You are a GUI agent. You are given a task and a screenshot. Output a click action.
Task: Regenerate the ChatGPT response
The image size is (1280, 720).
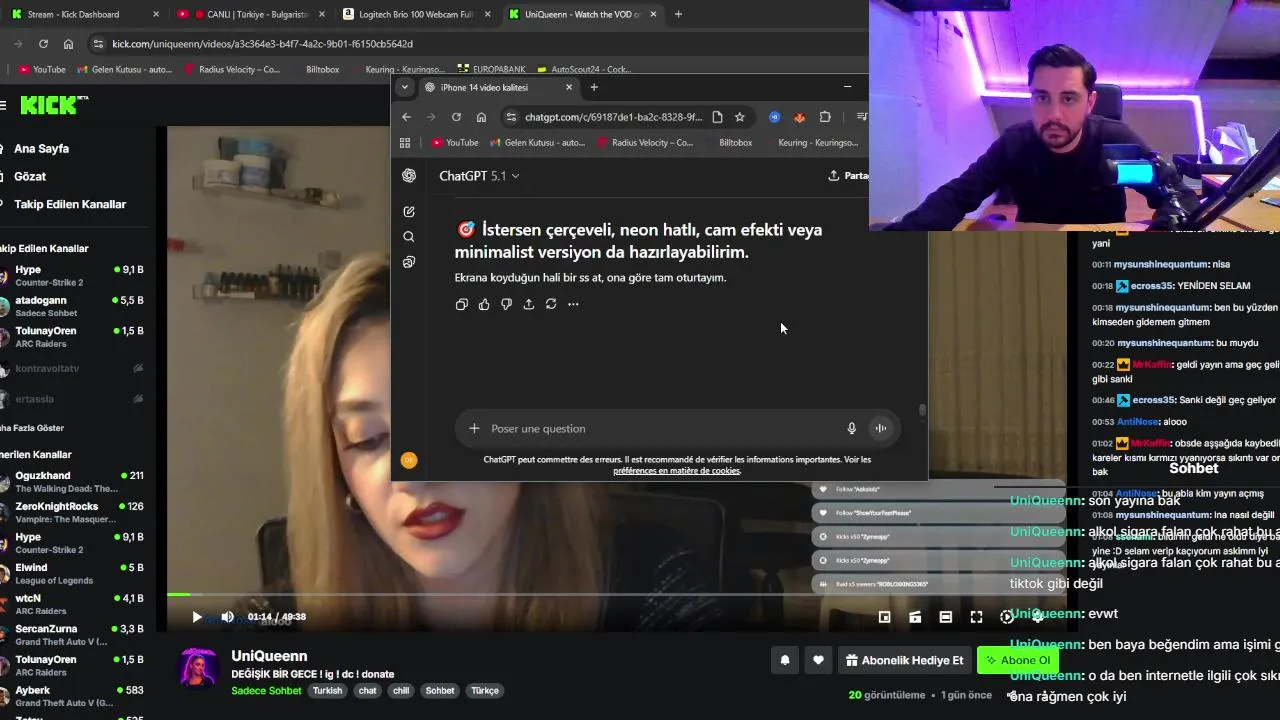point(551,304)
